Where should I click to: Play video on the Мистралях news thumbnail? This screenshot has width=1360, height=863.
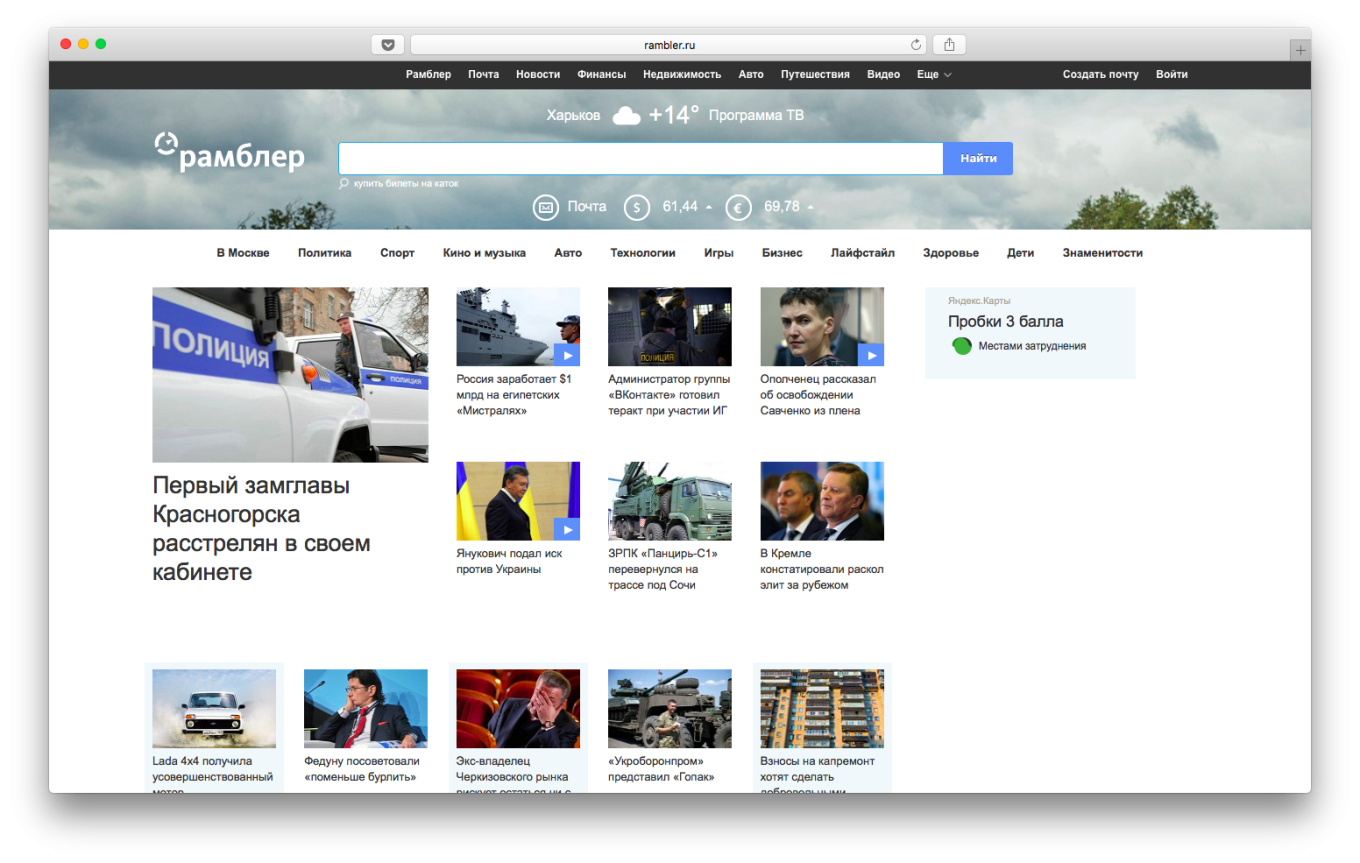pos(567,354)
